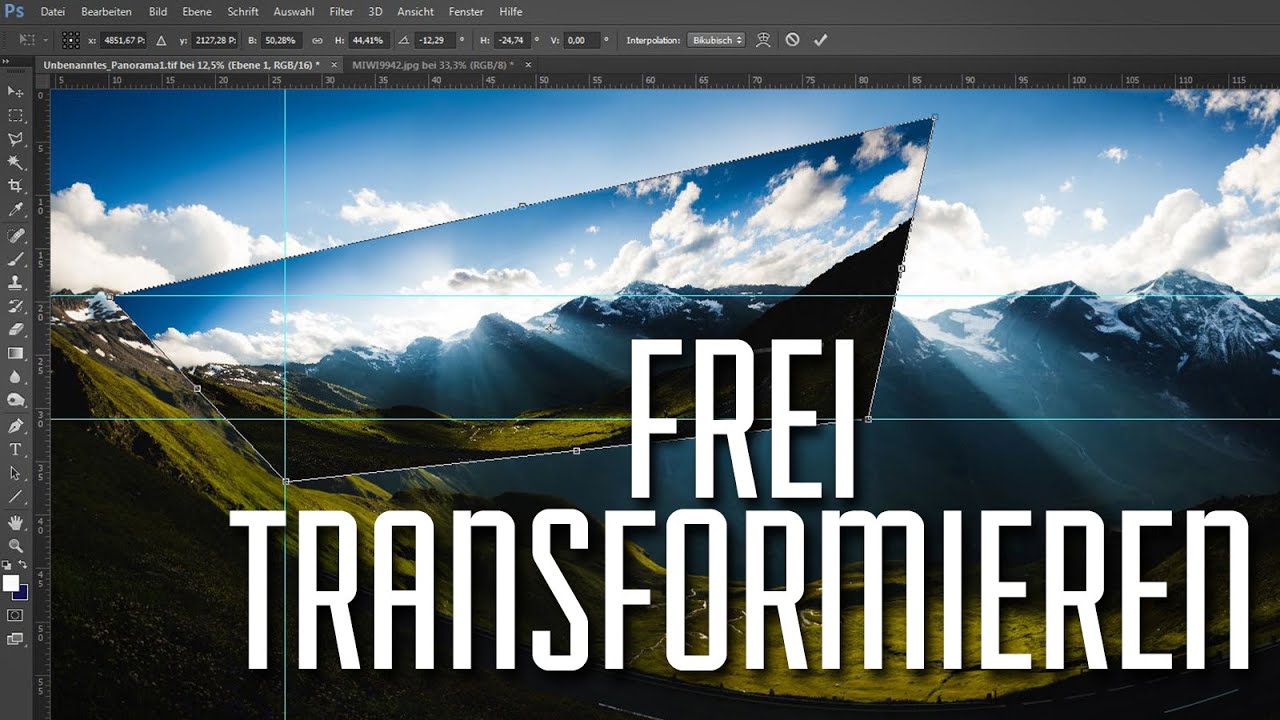This screenshot has height=720, width=1280.
Task: Open the Bild menu
Action: pos(158,11)
